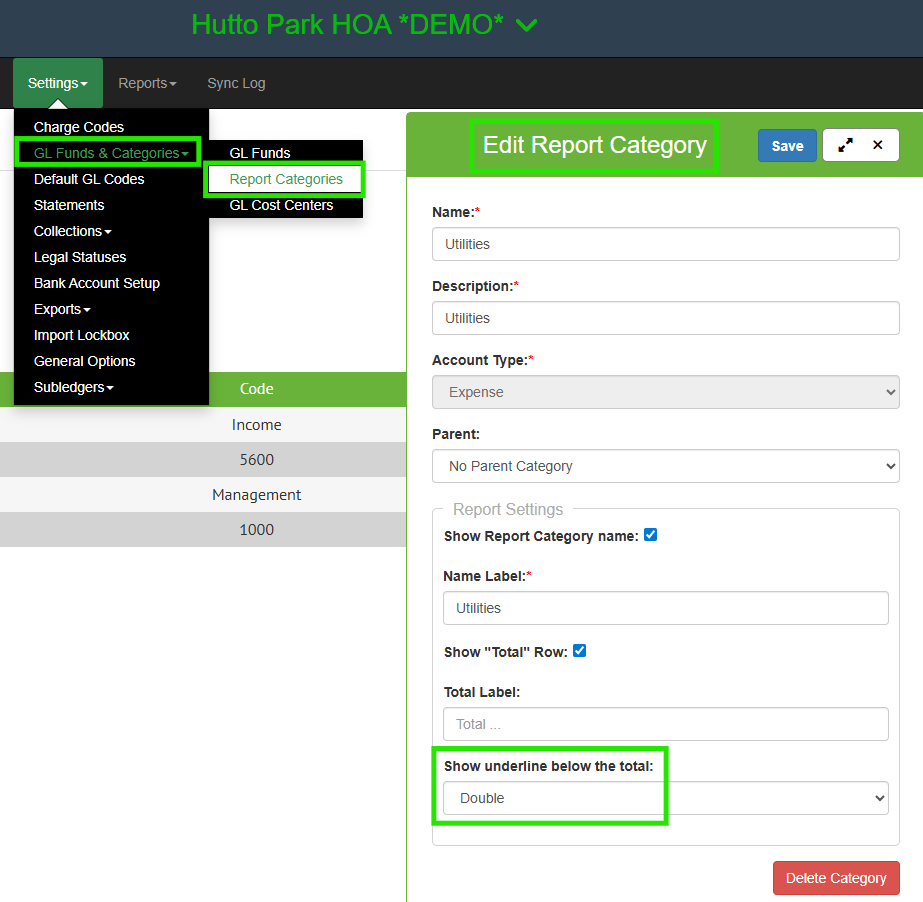Expand the Edit Report Category panel
923x902 pixels.
point(846,145)
